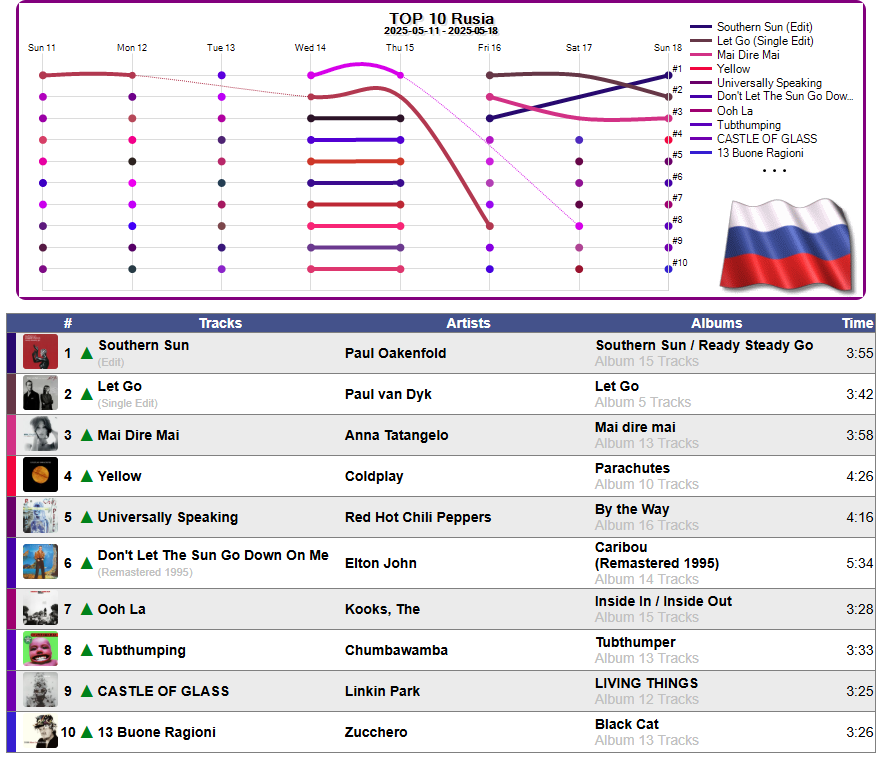Viewport: 883px width, 762px height.
Task: Open album Inside In / Inside Out
Action: (x=663, y=601)
